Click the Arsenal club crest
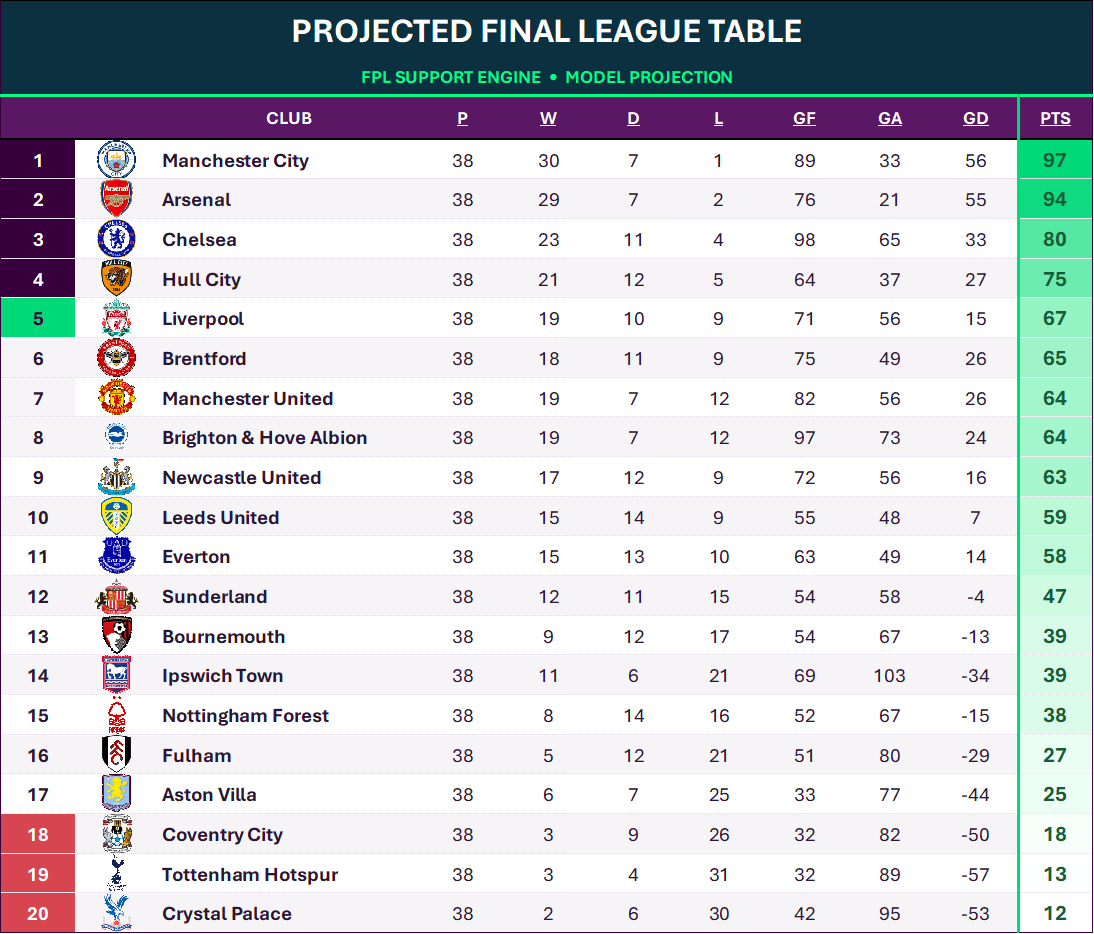This screenshot has height=934, width=1094. tap(117, 199)
